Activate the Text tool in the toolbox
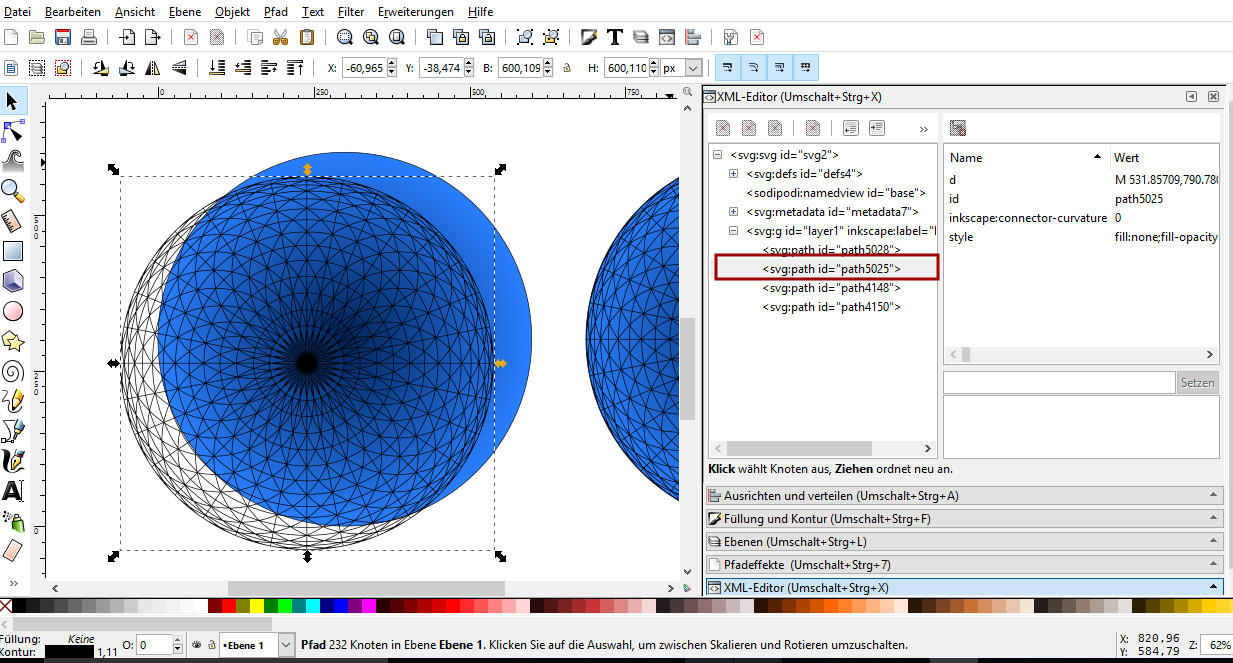Viewport: 1233px width, 663px height. click(x=13, y=491)
